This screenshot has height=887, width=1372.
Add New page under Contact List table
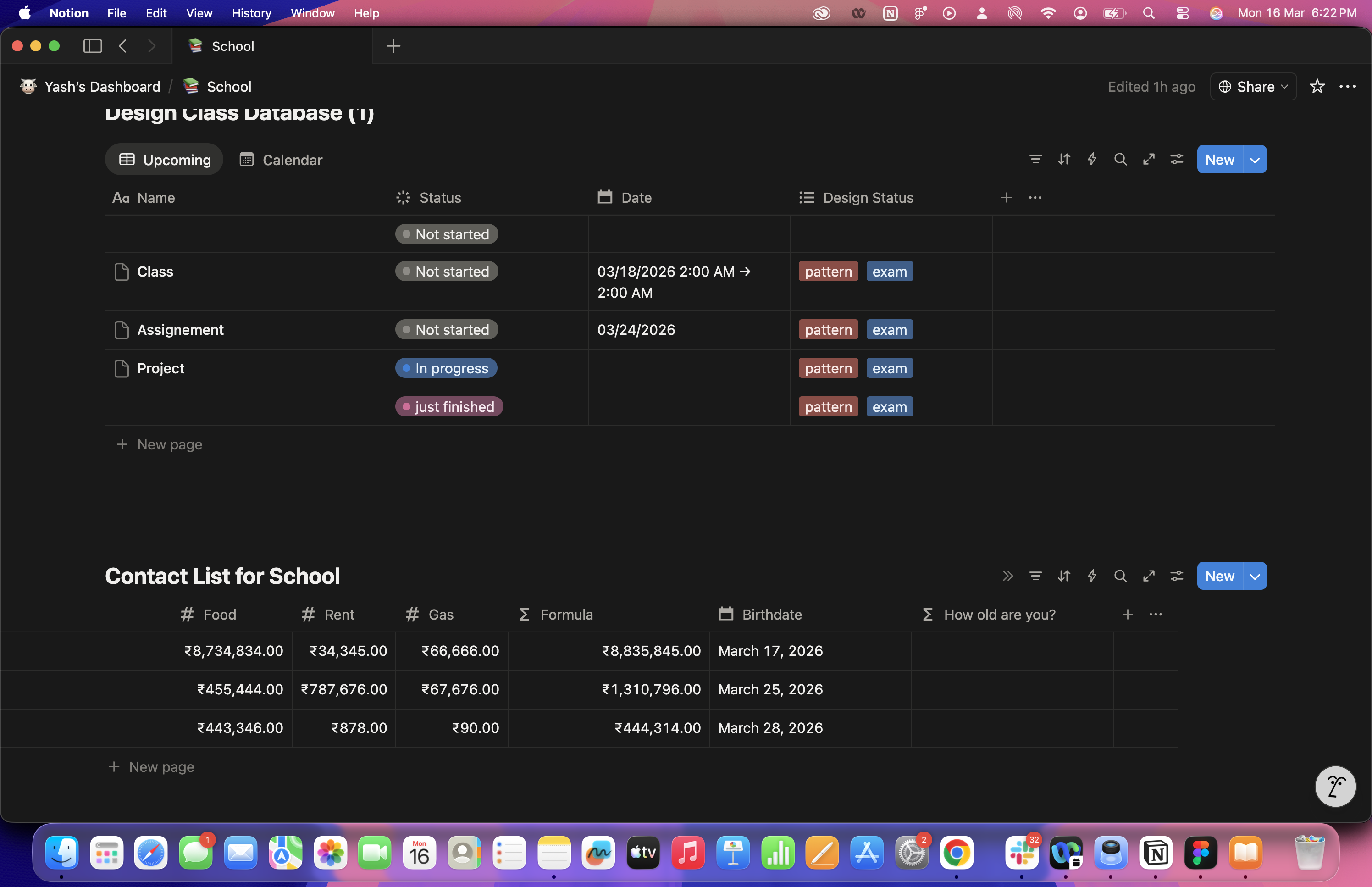151,767
